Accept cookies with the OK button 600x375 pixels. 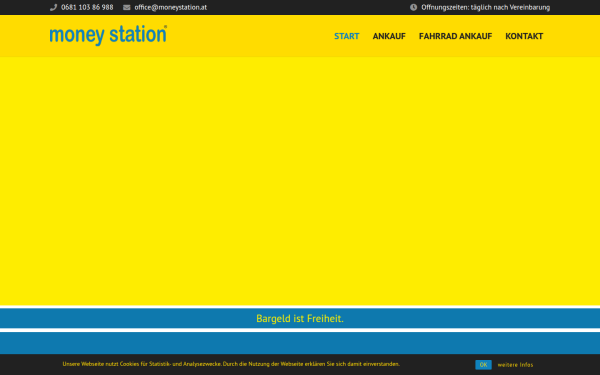coord(483,365)
